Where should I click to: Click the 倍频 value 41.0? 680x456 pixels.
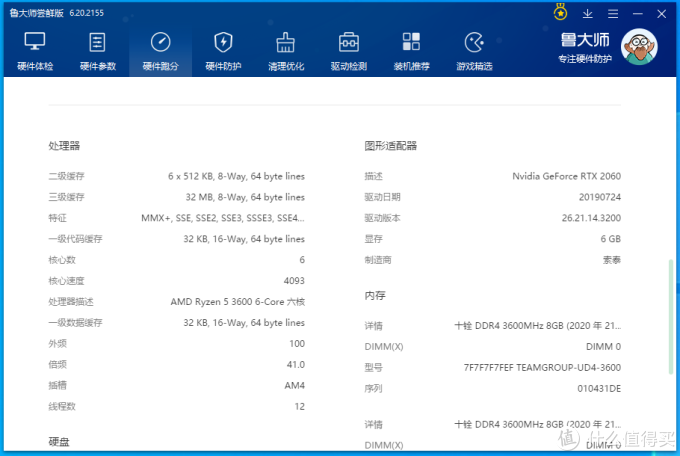[296, 364]
